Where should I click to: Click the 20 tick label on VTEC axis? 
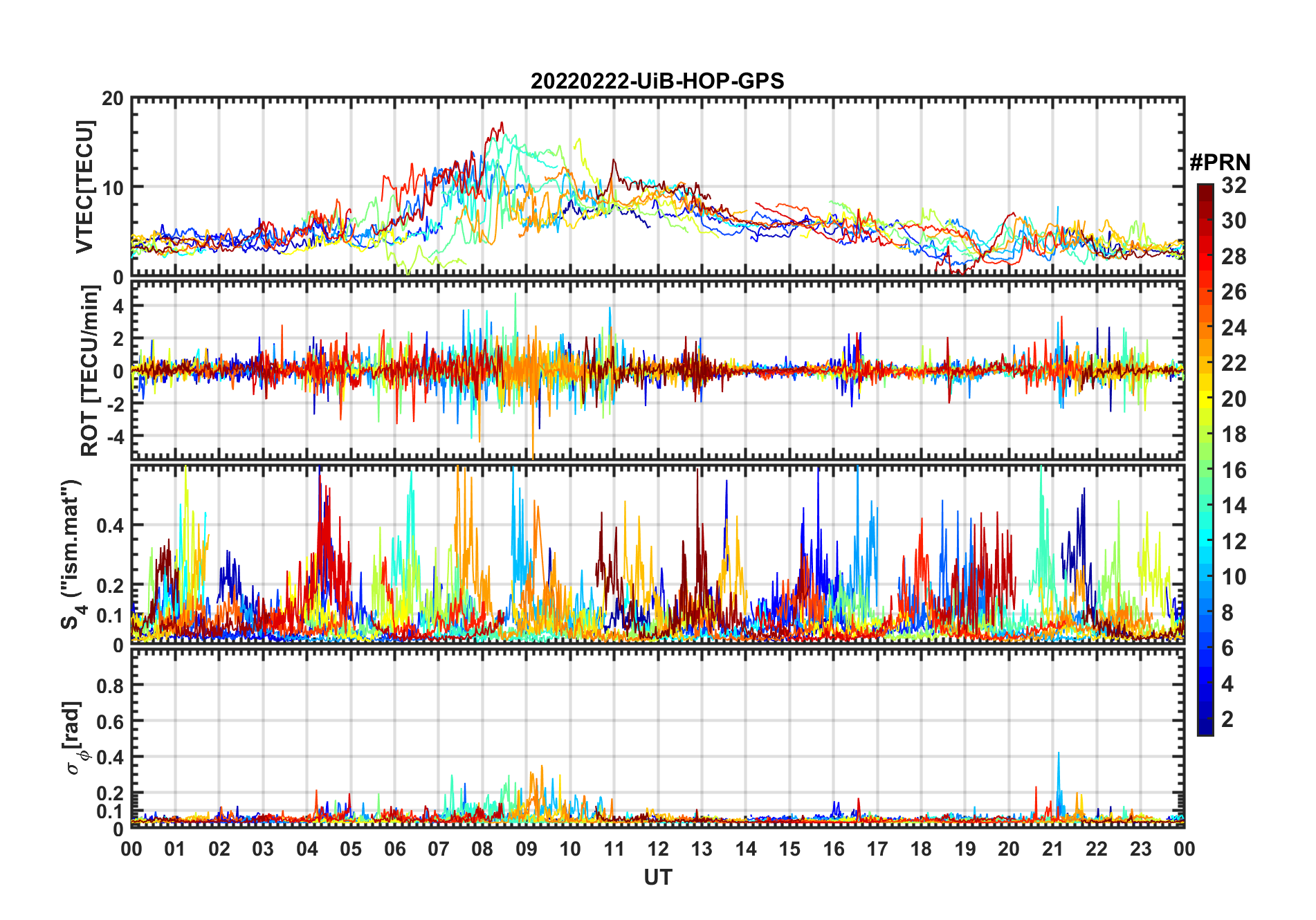coord(113,99)
